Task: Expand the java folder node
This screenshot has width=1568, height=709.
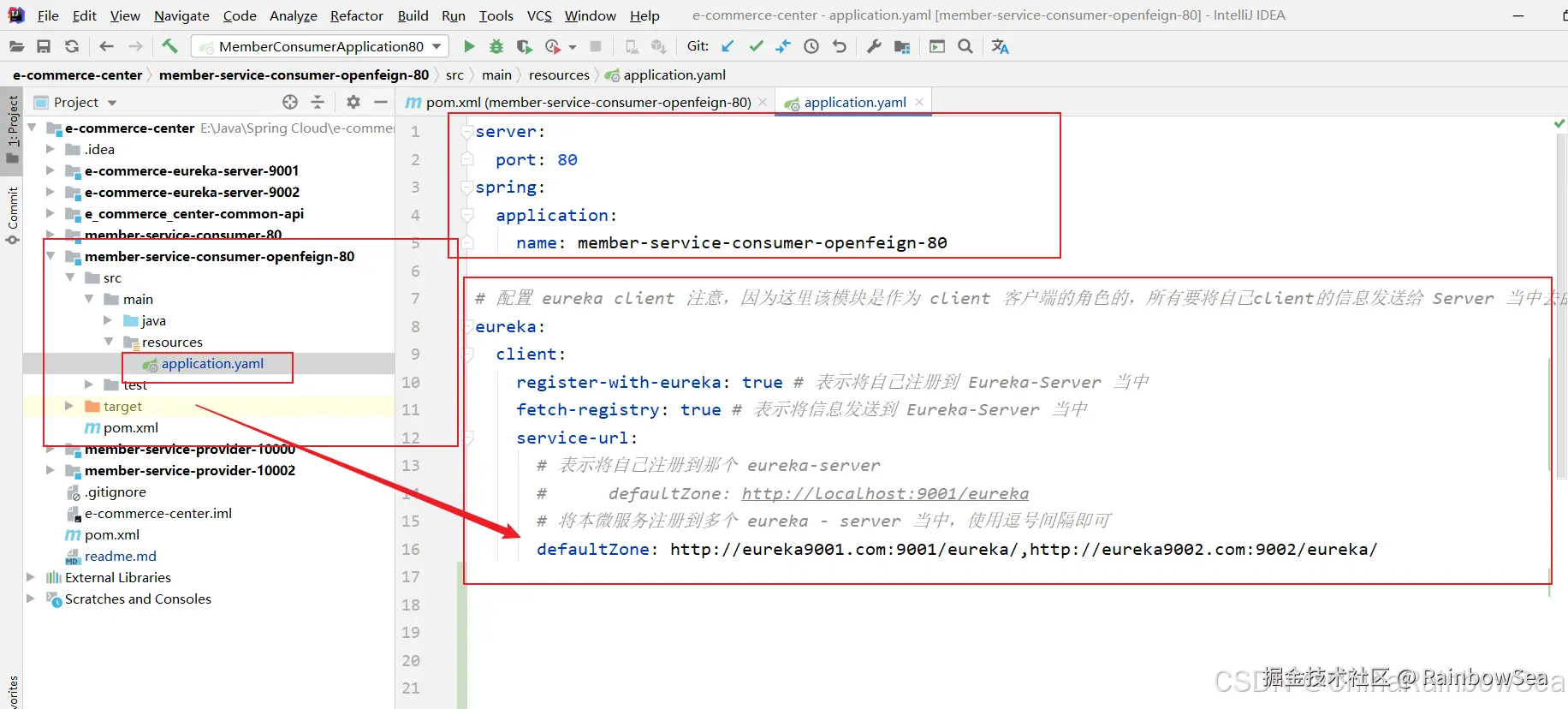Action: [x=108, y=320]
